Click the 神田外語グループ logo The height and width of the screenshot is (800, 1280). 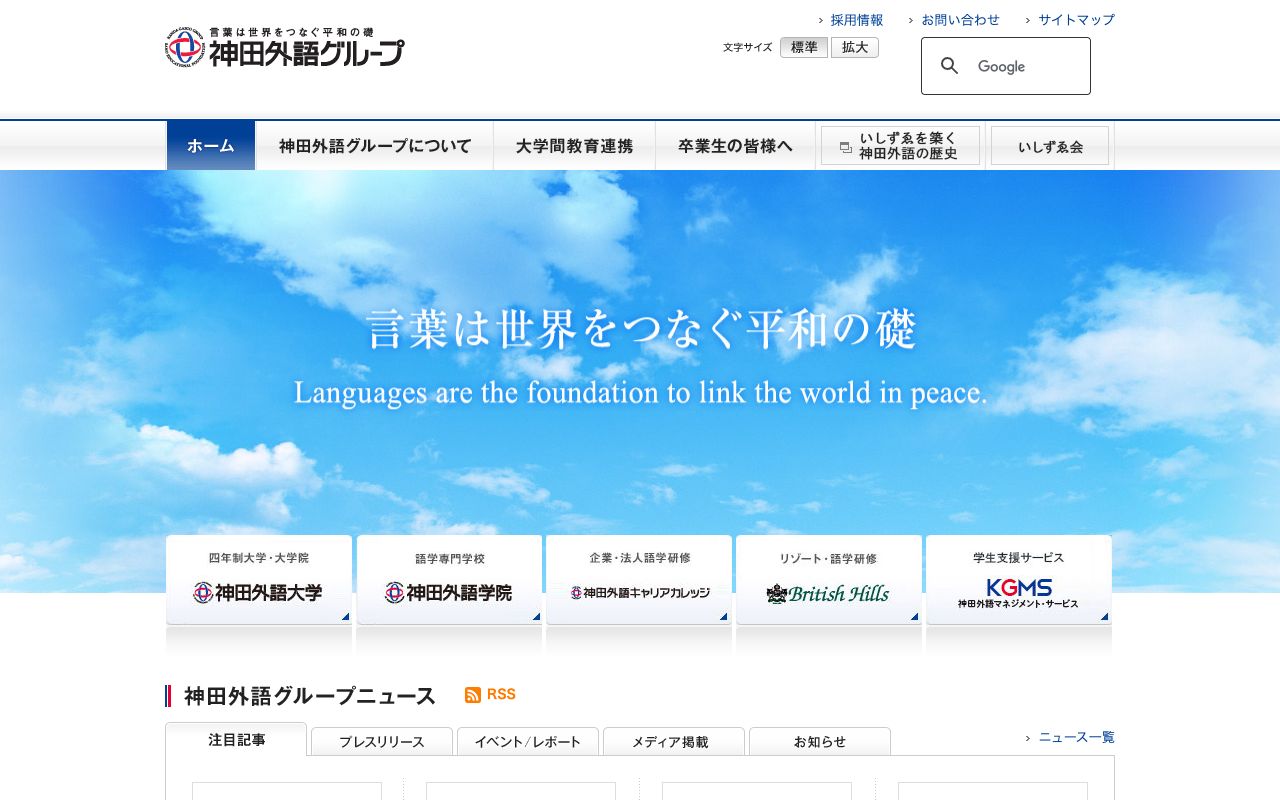tap(285, 47)
